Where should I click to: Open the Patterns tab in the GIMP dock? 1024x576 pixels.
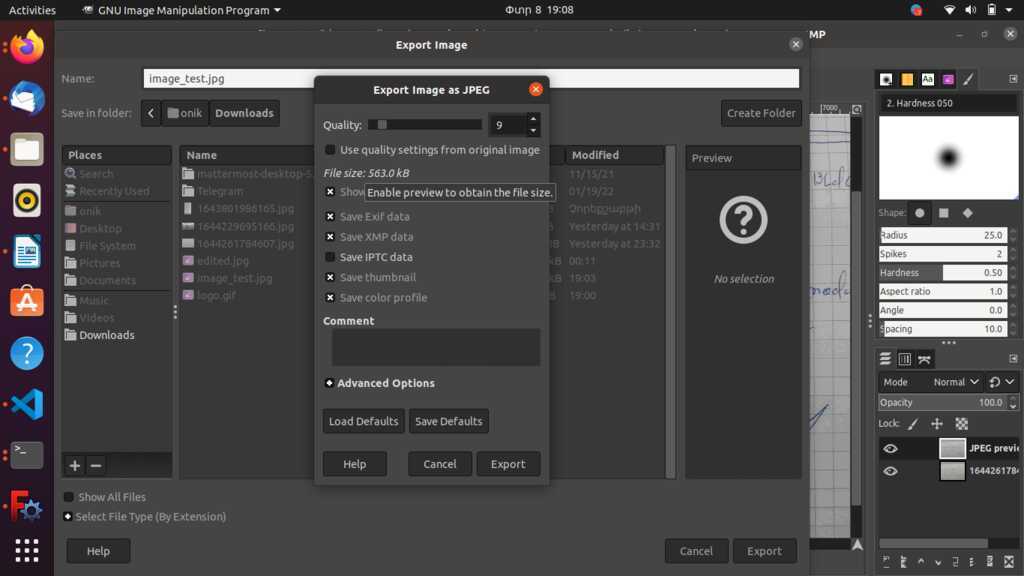tap(907, 80)
